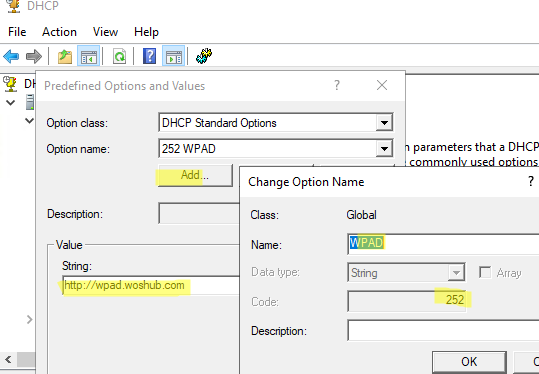
Task: Click Description field in Predefined Options dialog
Action: click(x=199, y=213)
